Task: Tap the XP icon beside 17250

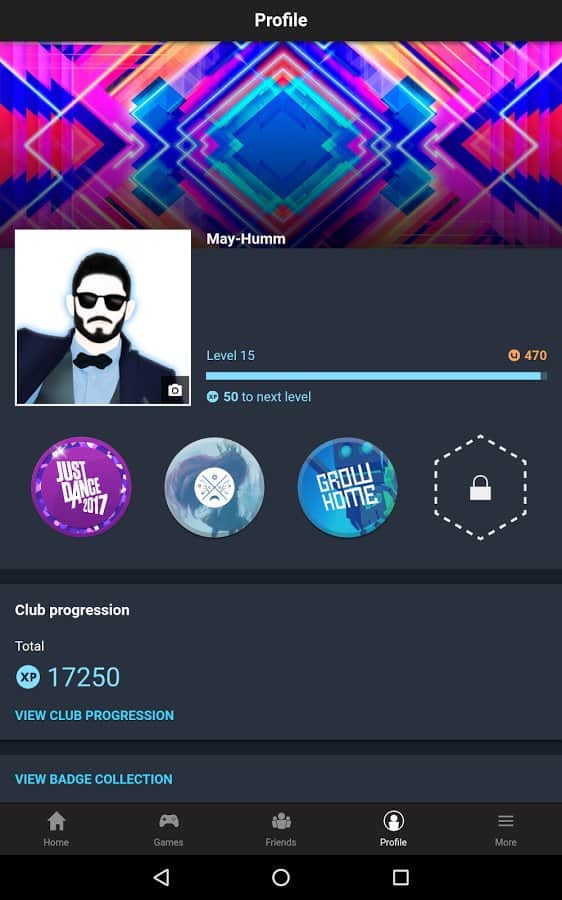Action: click(x=28, y=677)
